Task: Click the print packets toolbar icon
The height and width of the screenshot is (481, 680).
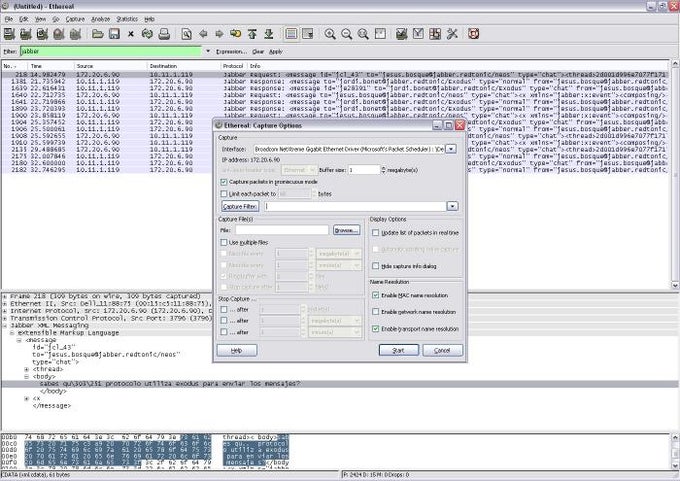Action: (164, 34)
